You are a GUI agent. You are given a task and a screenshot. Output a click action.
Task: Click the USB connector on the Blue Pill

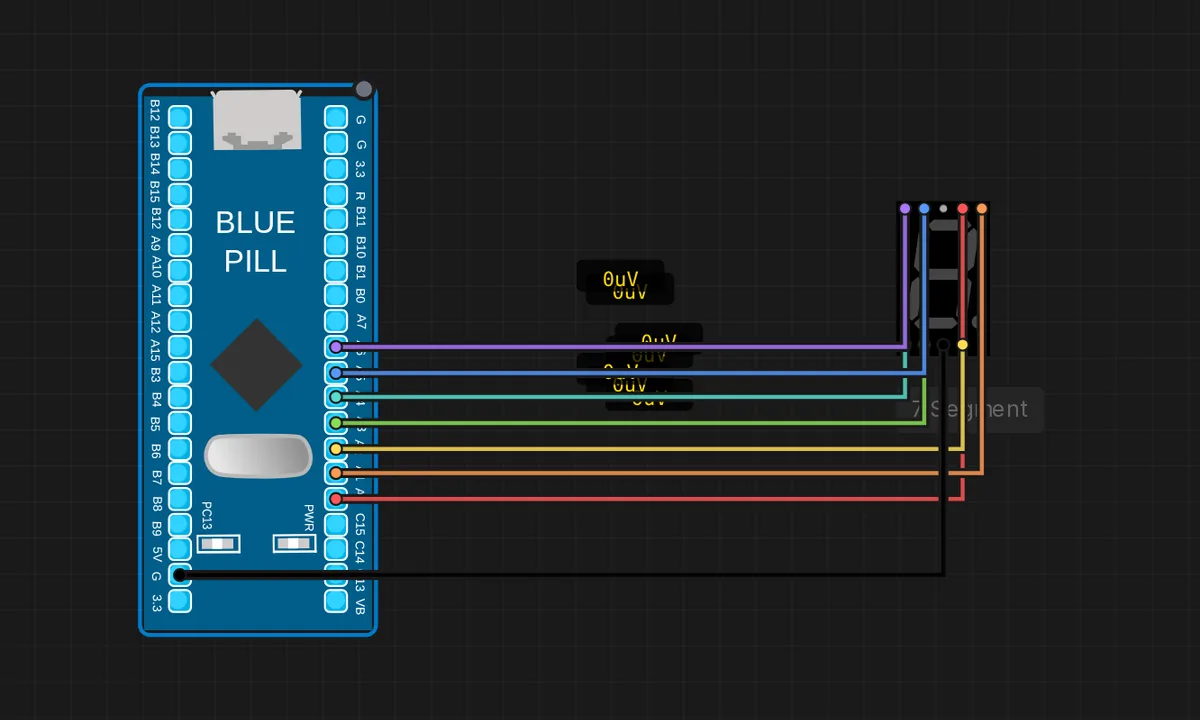tap(258, 120)
